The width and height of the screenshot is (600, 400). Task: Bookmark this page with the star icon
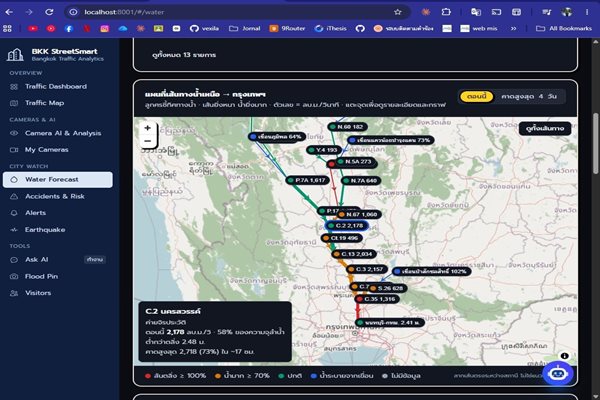(398, 12)
